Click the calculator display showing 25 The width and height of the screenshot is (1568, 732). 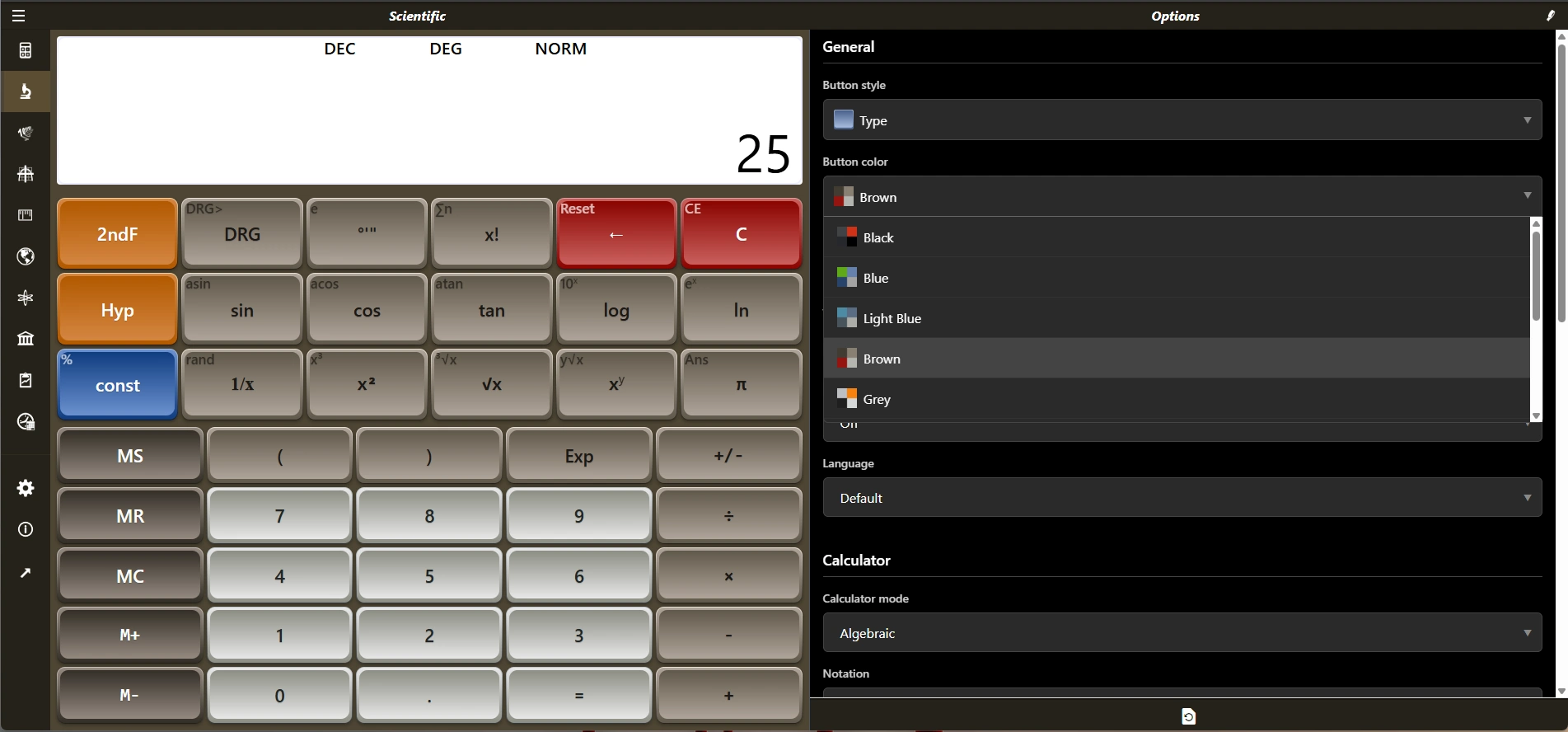pyautogui.click(x=429, y=110)
